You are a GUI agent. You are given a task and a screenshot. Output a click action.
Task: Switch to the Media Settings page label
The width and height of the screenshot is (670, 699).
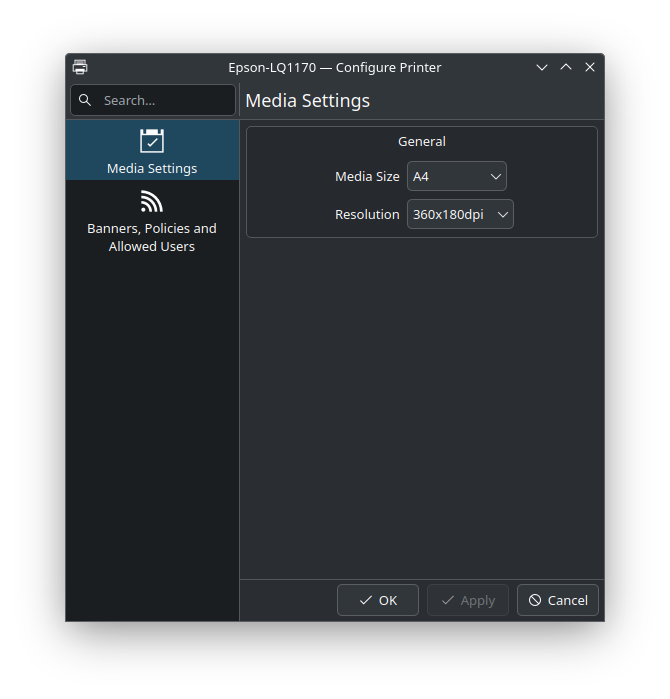click(152, 168)
